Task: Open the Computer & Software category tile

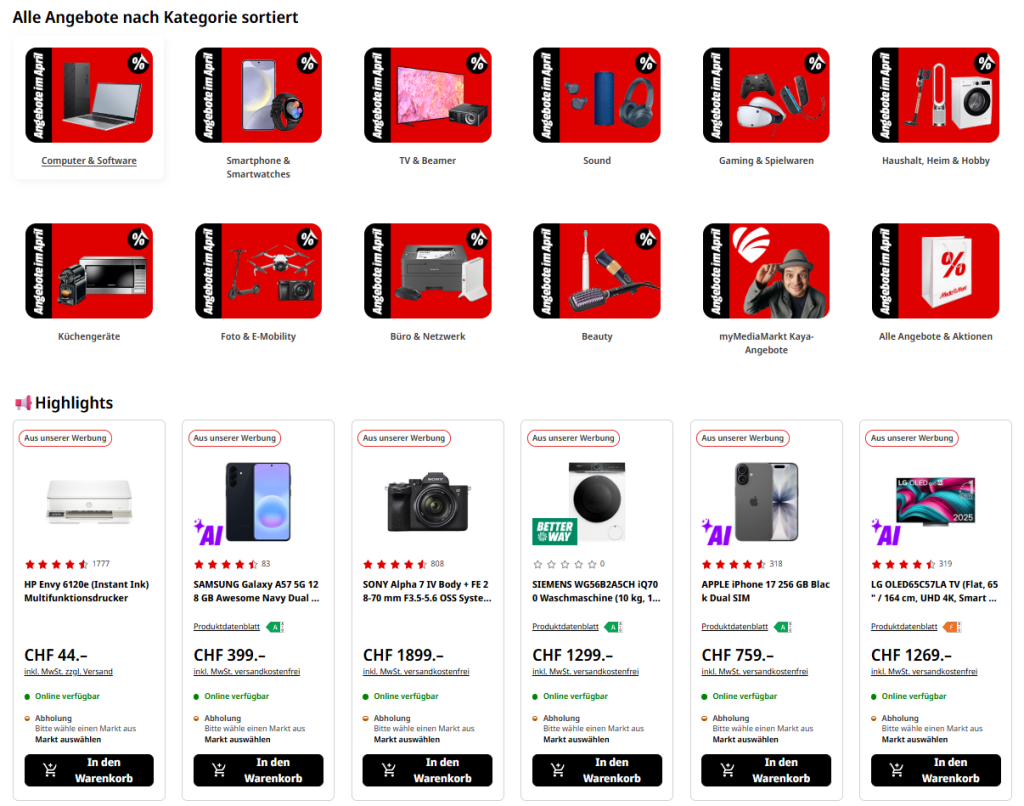Action: pyautogui.click(x=89, y=108)
